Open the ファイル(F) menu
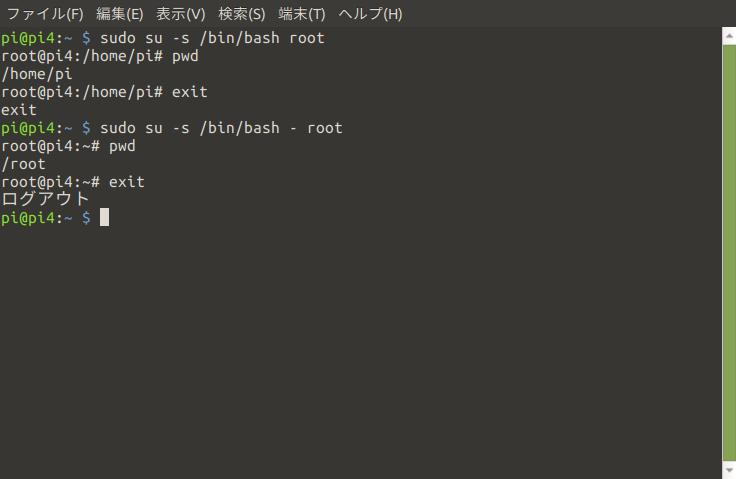This screenshot has width=736, height=479. point(45,14)
